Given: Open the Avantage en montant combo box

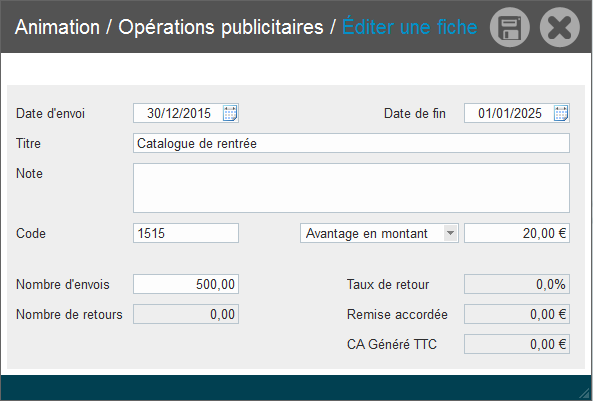Looking at the screenshot, I should tap(379, 233).
